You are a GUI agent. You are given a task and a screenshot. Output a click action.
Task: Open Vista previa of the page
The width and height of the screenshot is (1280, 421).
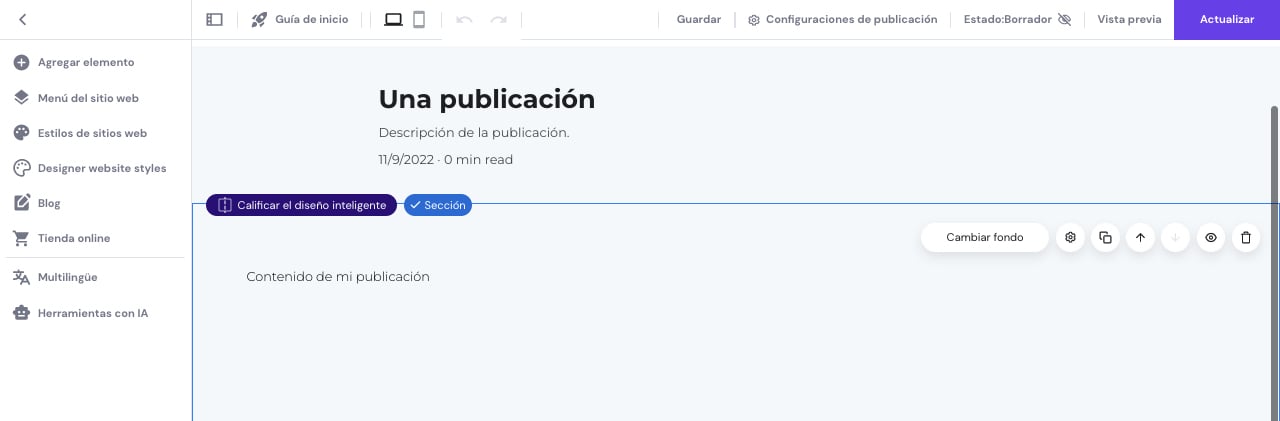[1129, 19]
